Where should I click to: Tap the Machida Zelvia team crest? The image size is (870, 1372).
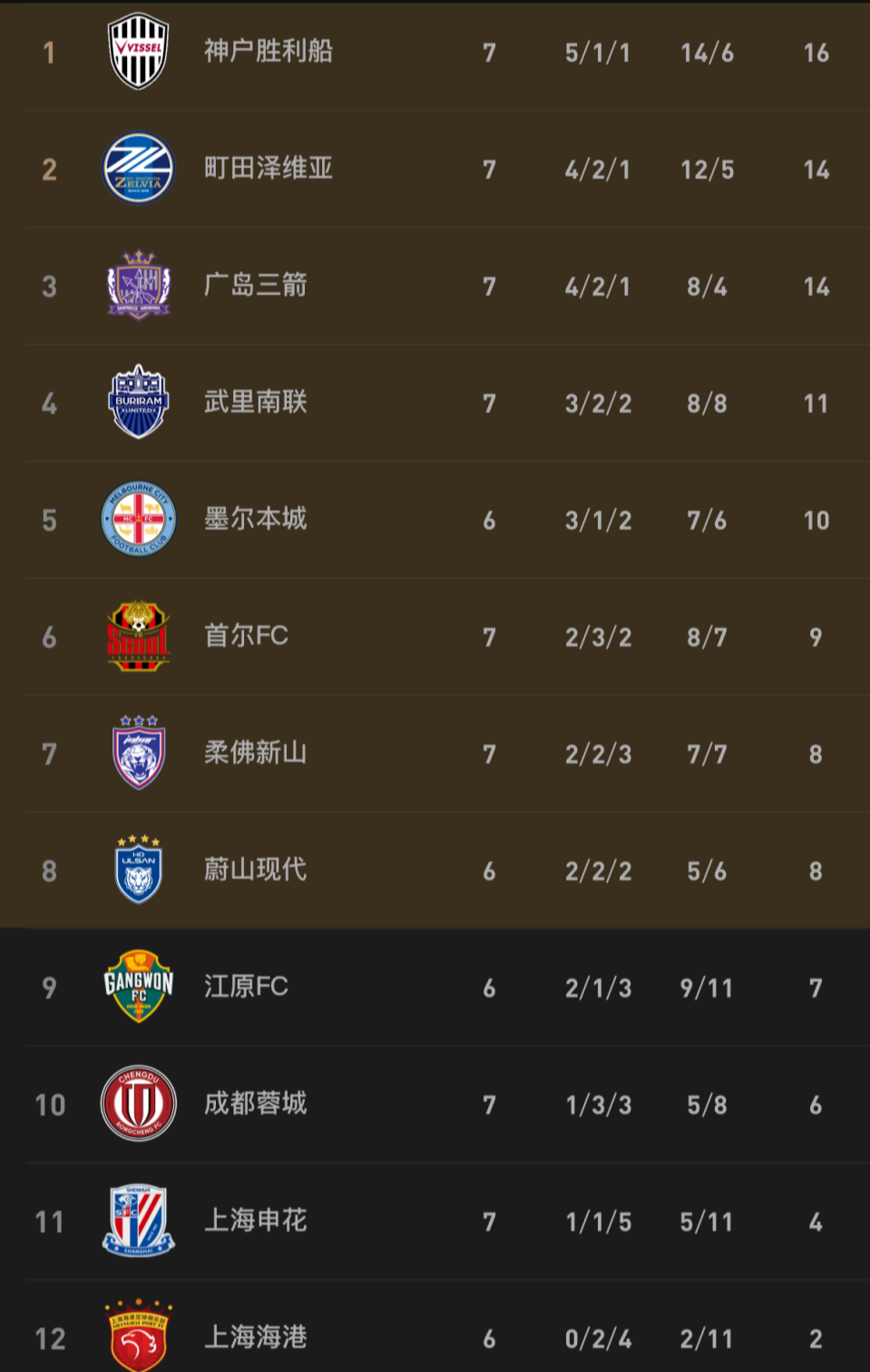click(138, 169)
